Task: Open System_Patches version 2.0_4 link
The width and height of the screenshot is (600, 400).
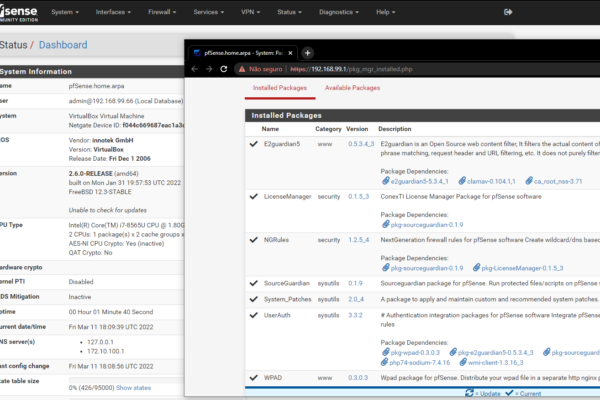Action: point(356,299)
